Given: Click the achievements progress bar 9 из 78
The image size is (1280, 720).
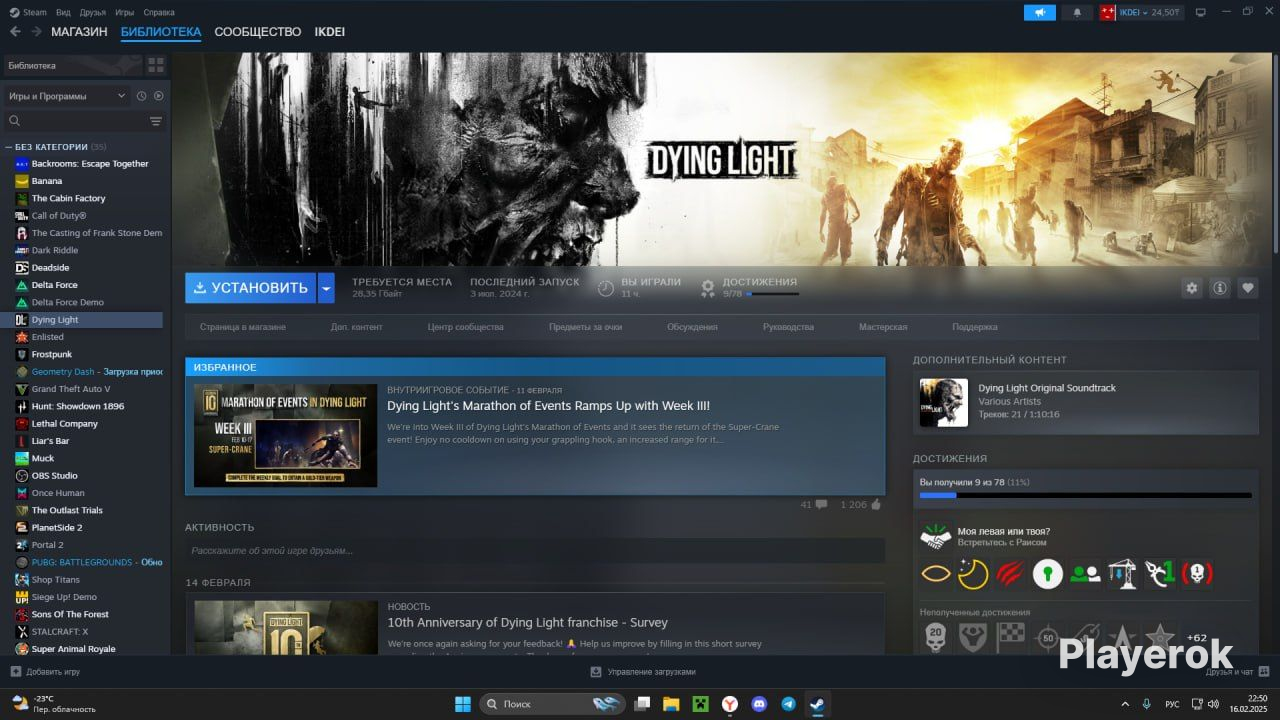Looking at the screenshot, I should click(1086, 495).
